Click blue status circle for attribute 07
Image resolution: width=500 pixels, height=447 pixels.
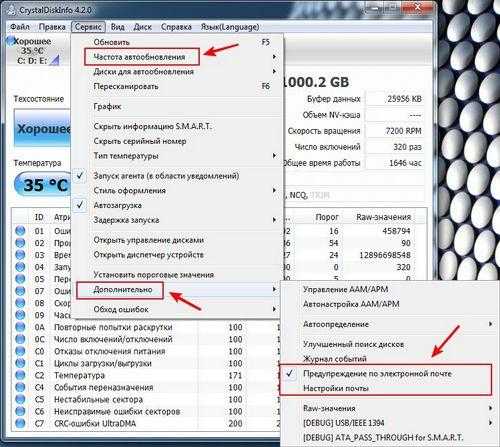(20, 291)
